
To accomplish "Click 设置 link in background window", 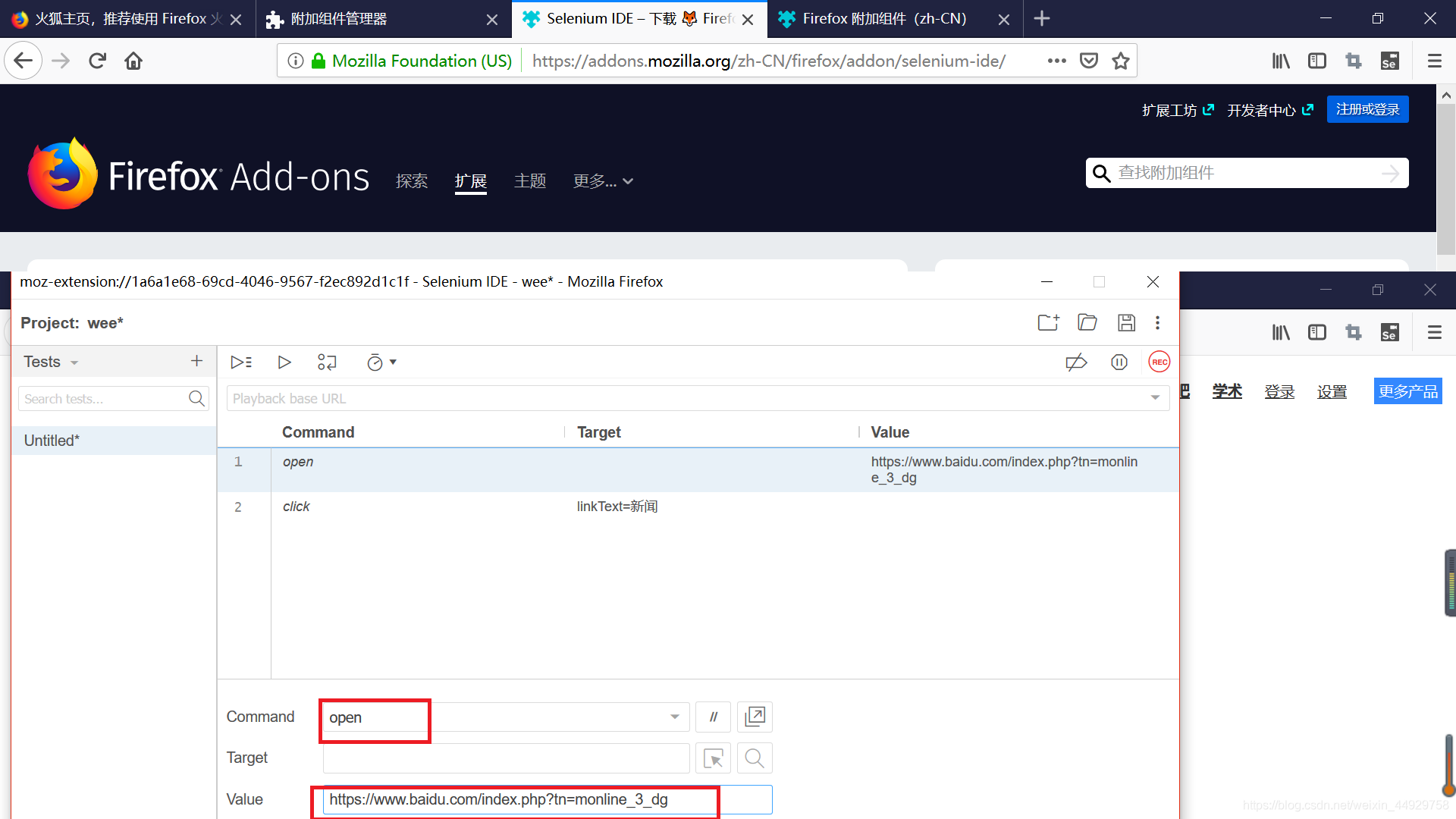I will pos(1332,391).
